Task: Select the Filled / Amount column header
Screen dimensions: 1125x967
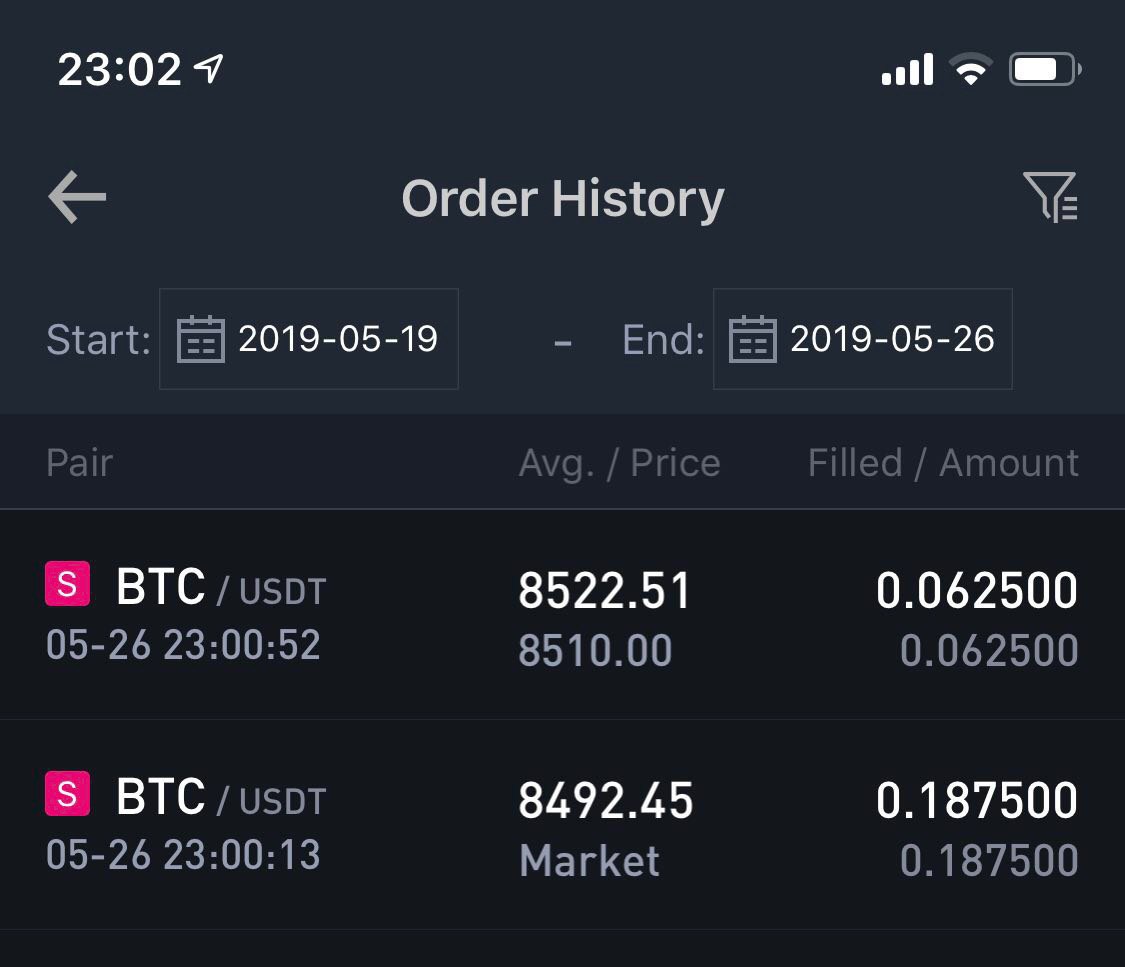Action: point(943,463)
